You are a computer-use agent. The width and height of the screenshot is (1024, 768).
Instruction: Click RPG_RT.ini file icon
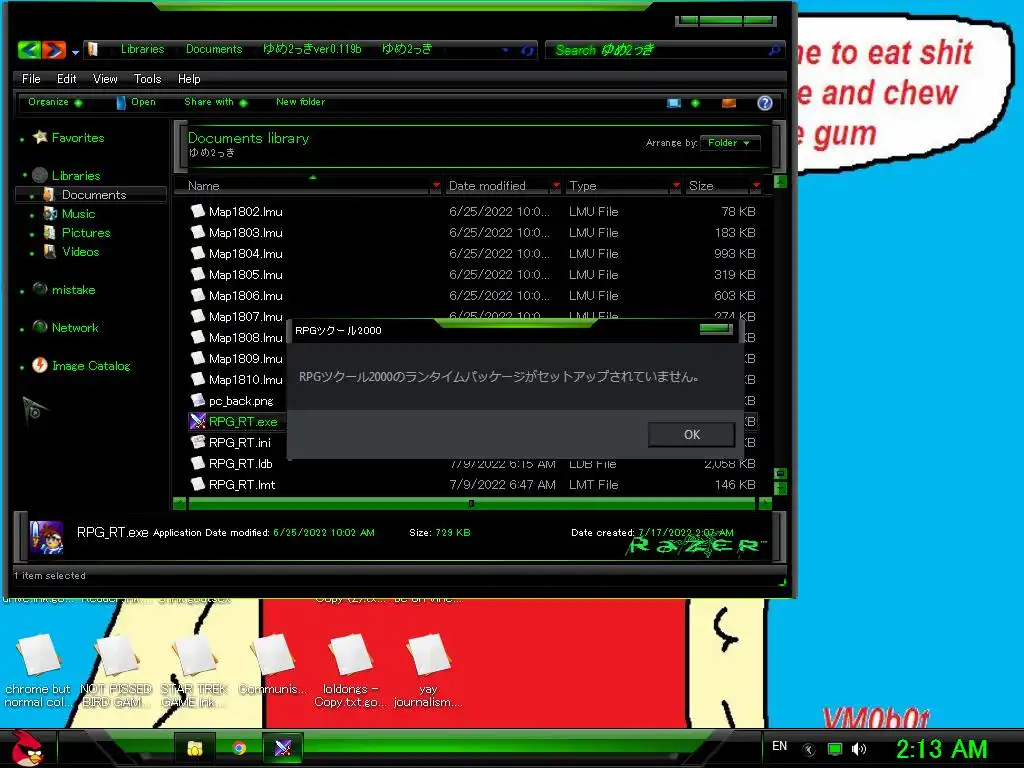[x=198, y=442]
